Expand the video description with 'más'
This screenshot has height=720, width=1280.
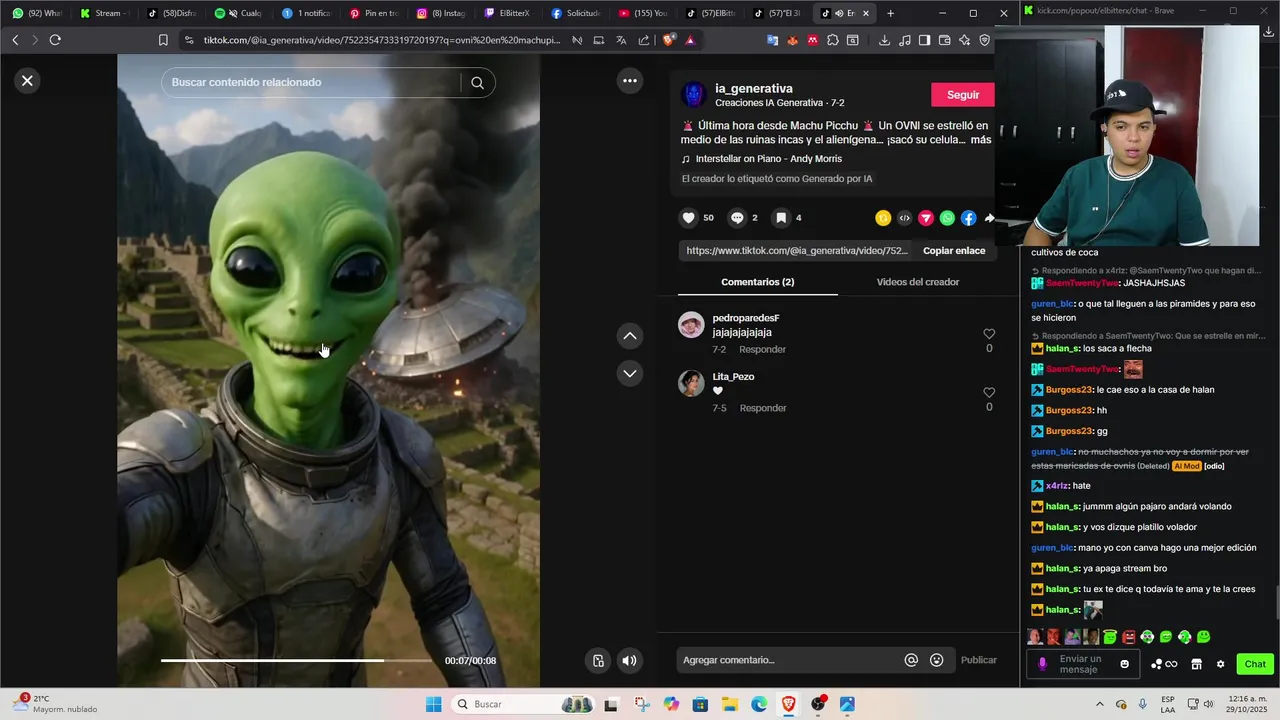point(980,140)
